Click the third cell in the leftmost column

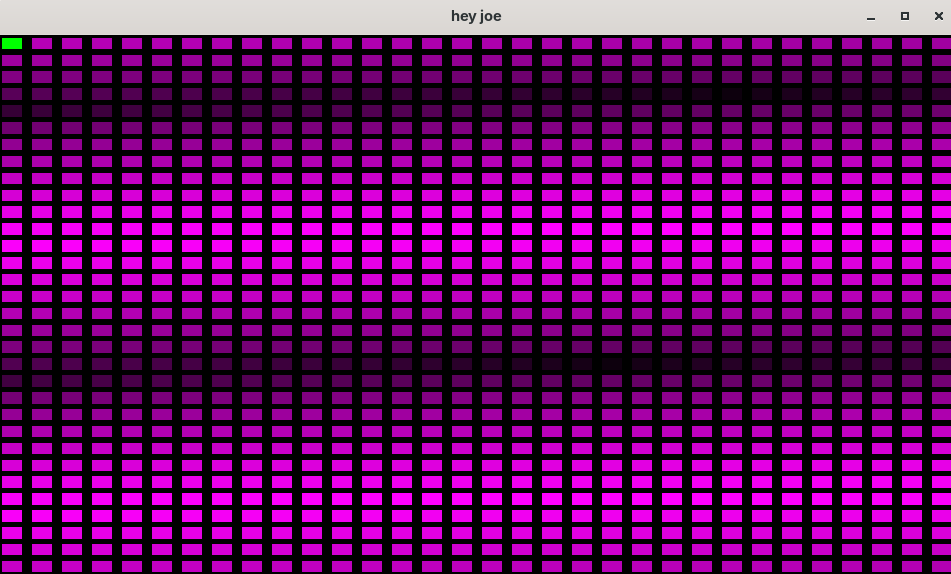click(x=12, y=77)
